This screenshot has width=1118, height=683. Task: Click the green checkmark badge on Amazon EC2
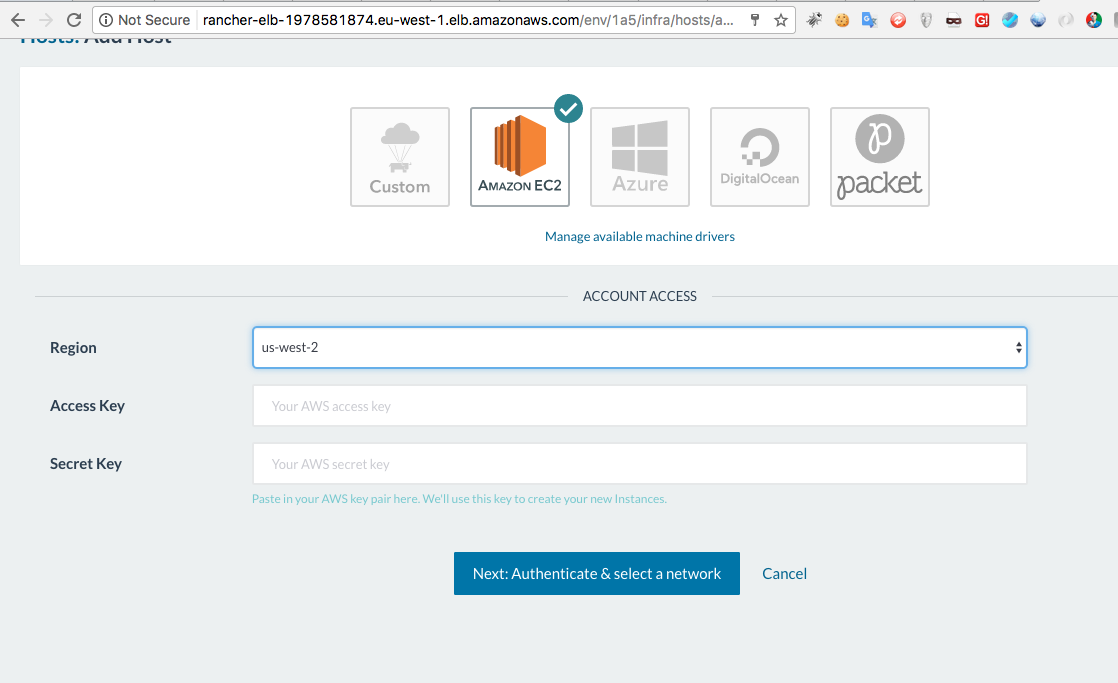pyautogui.click(x=568, y=109)
